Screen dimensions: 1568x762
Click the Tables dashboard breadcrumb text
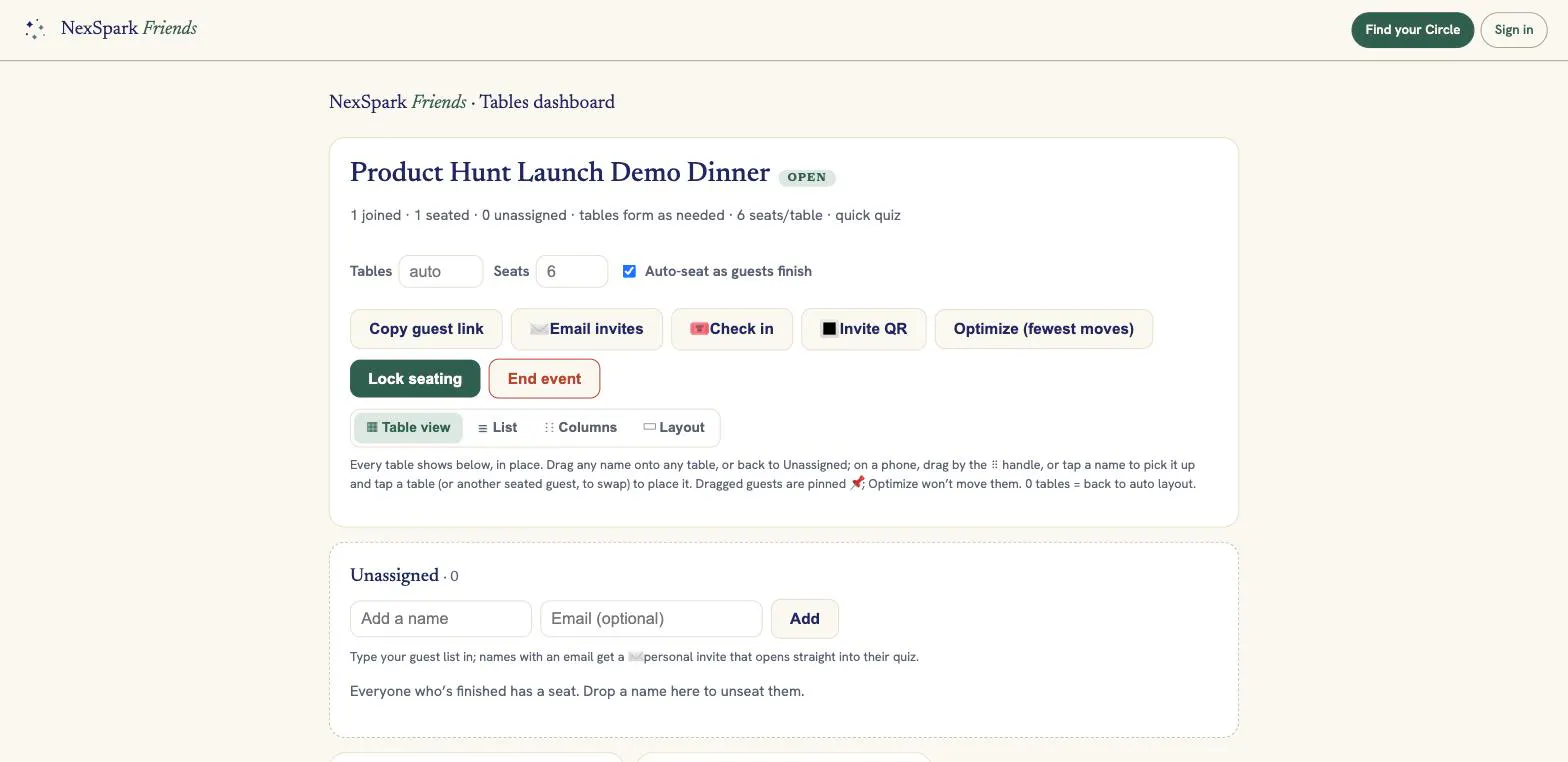tap(547, 102)
